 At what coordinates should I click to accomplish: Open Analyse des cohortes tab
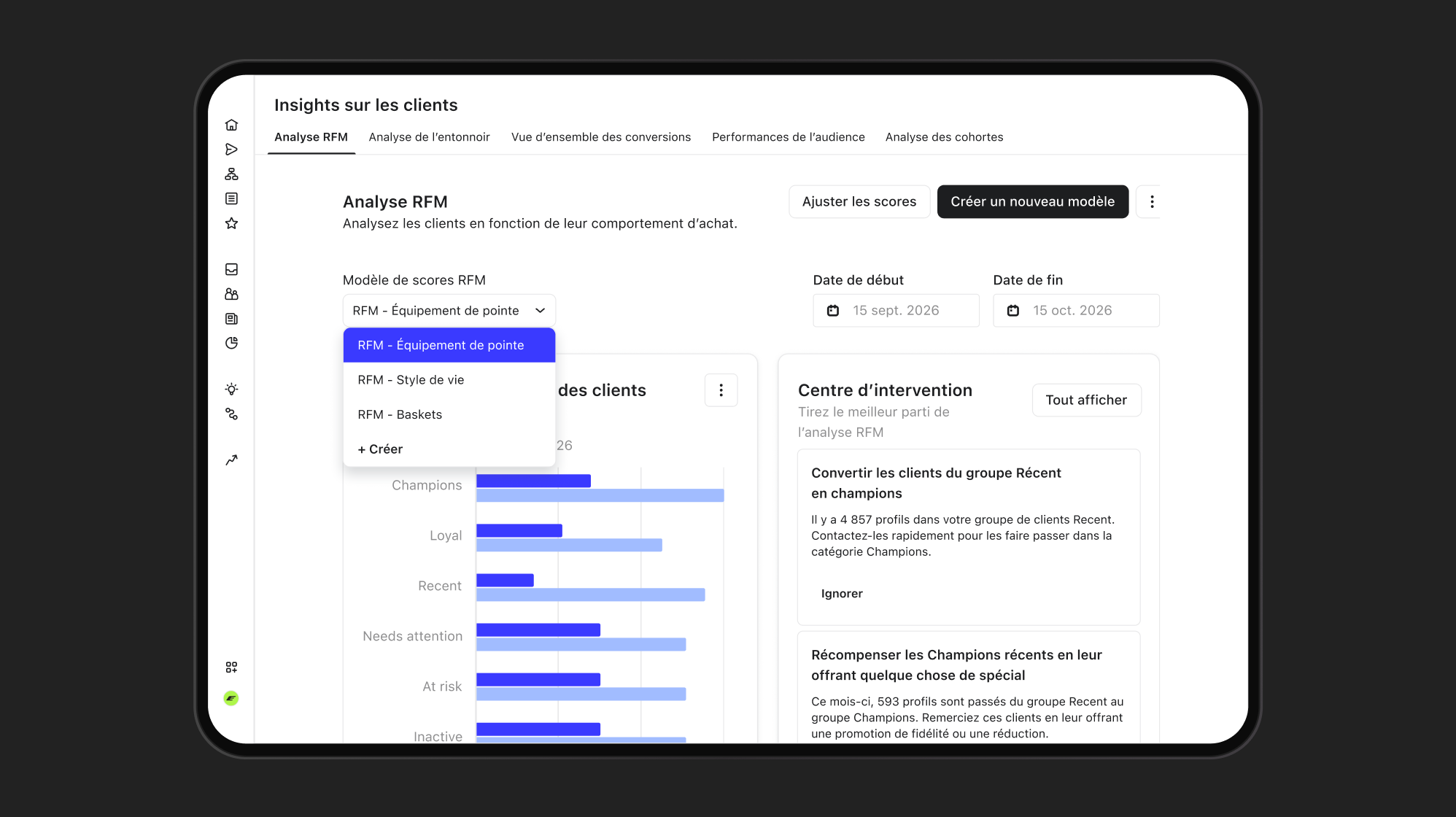pos(944,137)
